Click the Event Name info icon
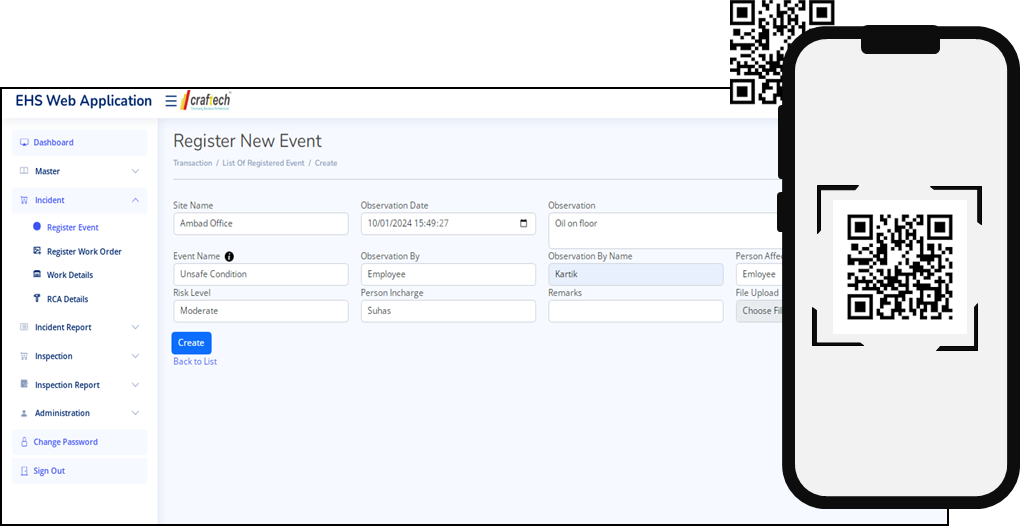1020x526 pixels. pos(229,256)
